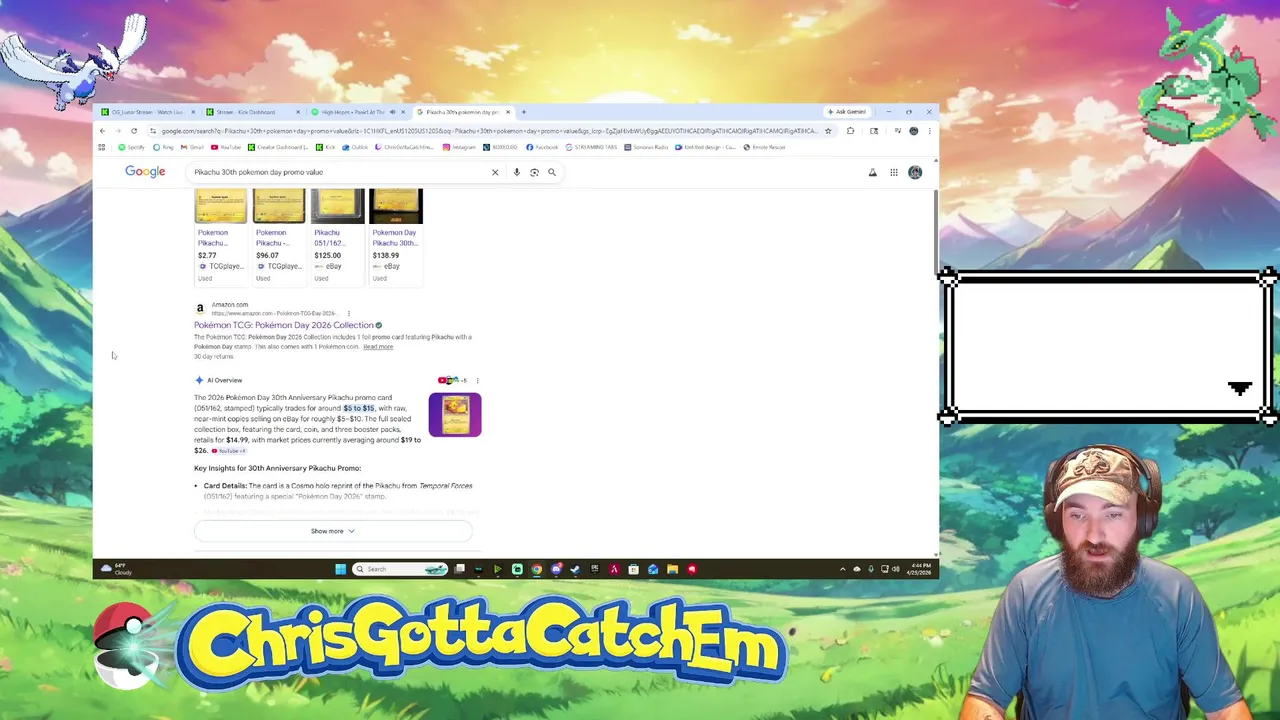Start voice search with the microphone
This screenshot has height=720, width=1280.
[x=517, y=172]
